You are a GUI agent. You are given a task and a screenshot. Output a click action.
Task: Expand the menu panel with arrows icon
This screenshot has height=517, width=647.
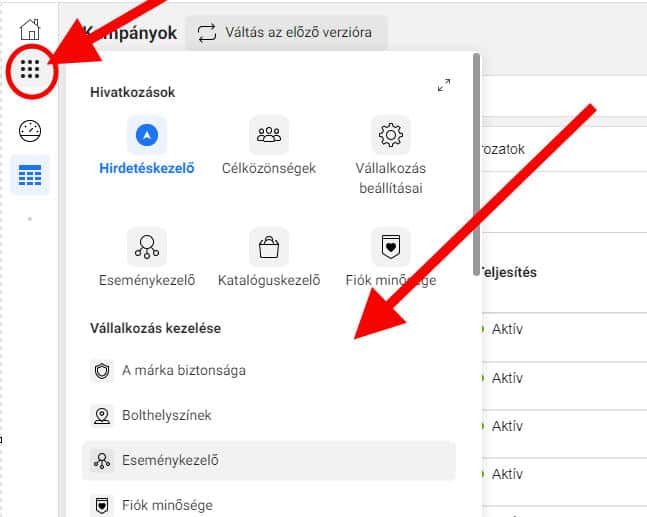pos(444,86)
